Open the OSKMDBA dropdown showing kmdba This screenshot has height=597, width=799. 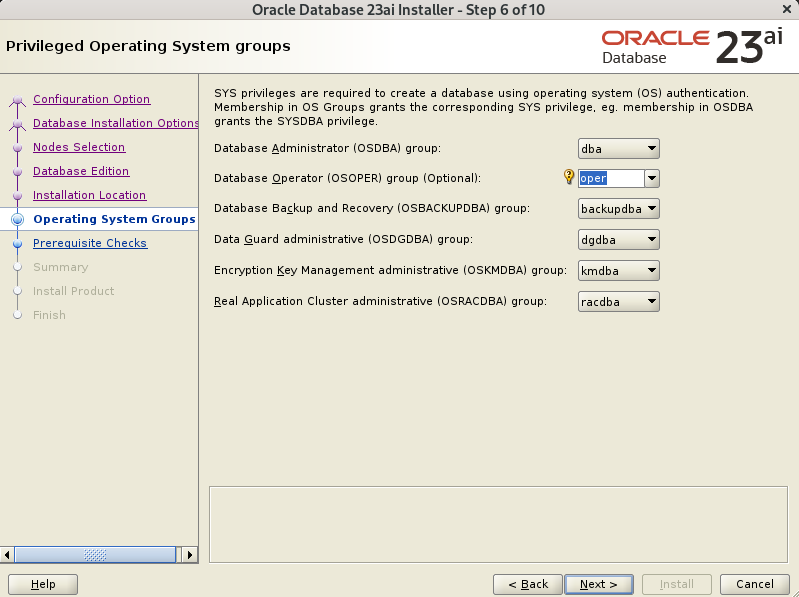point(619,270)
